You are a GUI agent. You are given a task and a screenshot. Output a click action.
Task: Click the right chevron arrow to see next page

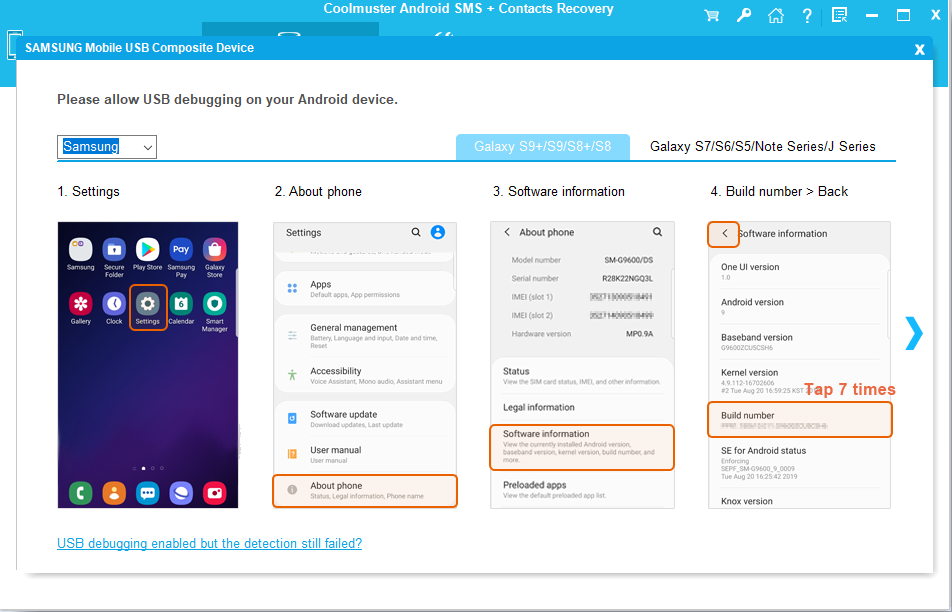pos(913,333)
